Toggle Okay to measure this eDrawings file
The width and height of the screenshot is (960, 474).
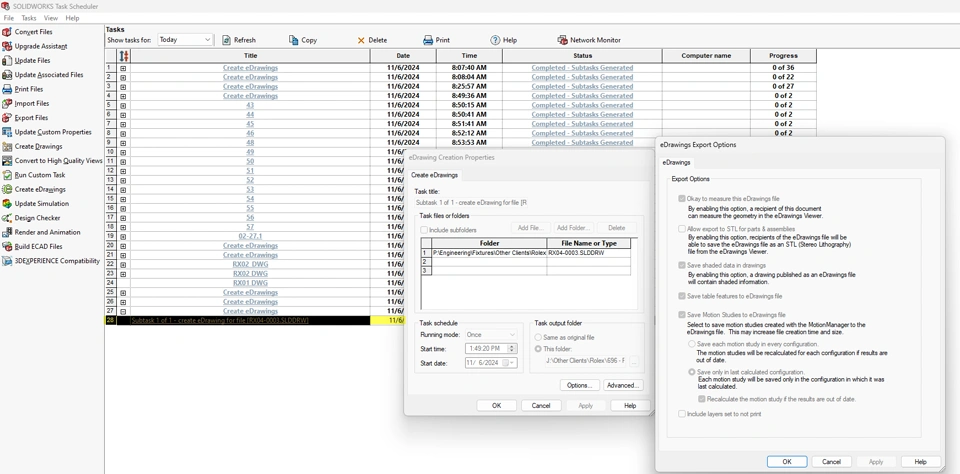pyautogui.click(x=681, y=199)
